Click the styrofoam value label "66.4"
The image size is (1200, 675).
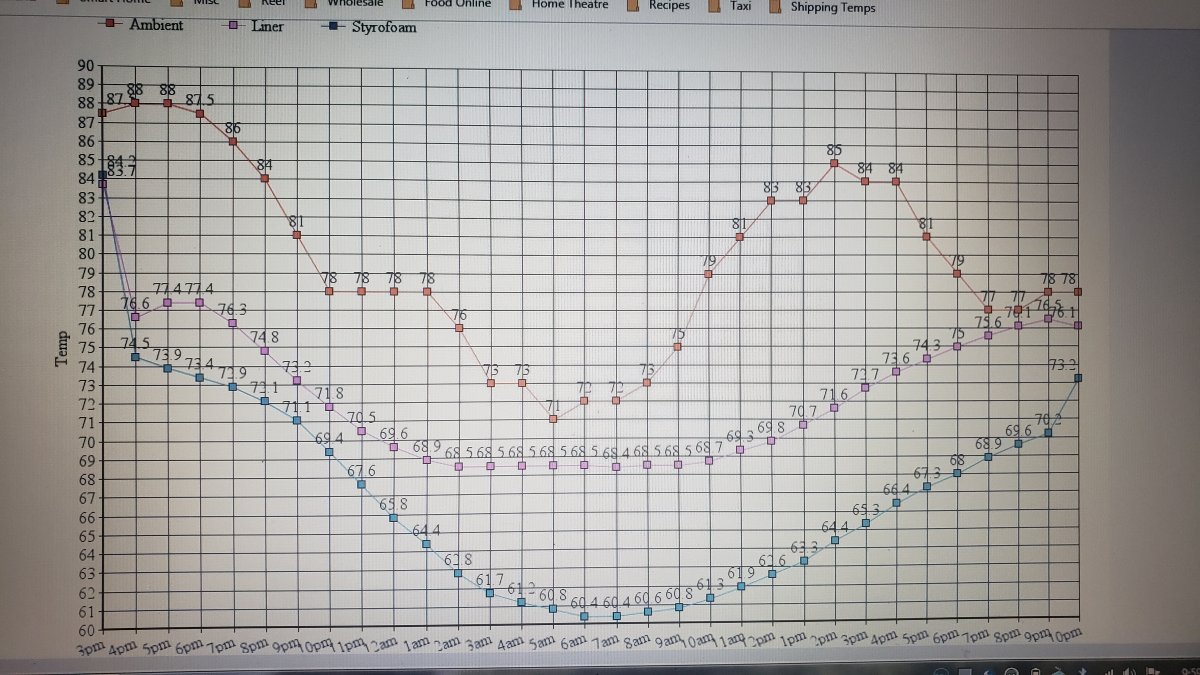tap(897, 489)
